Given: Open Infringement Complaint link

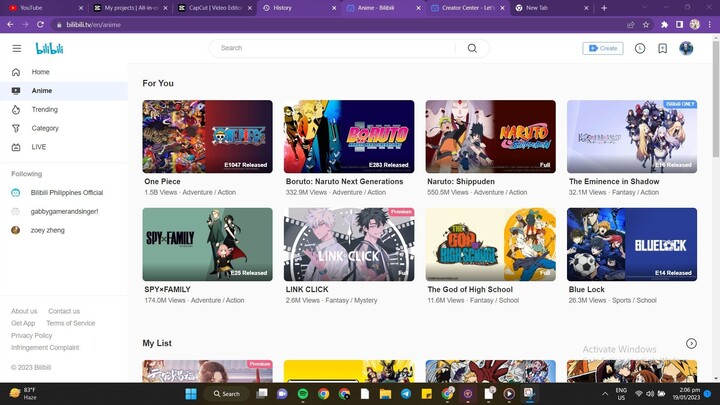Looking at the screenshot, I should 45,348.
